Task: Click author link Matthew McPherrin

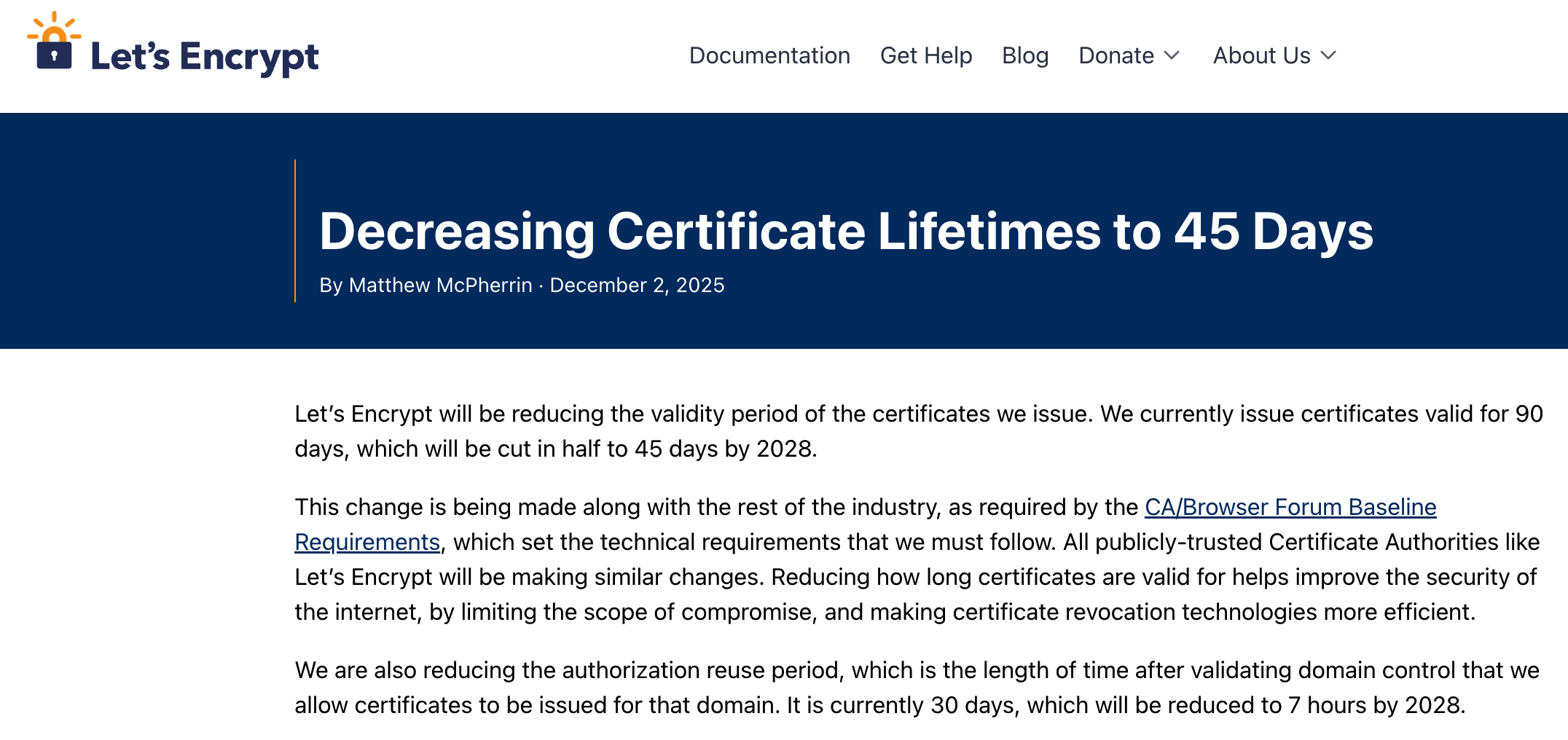Action: (439, 286)
